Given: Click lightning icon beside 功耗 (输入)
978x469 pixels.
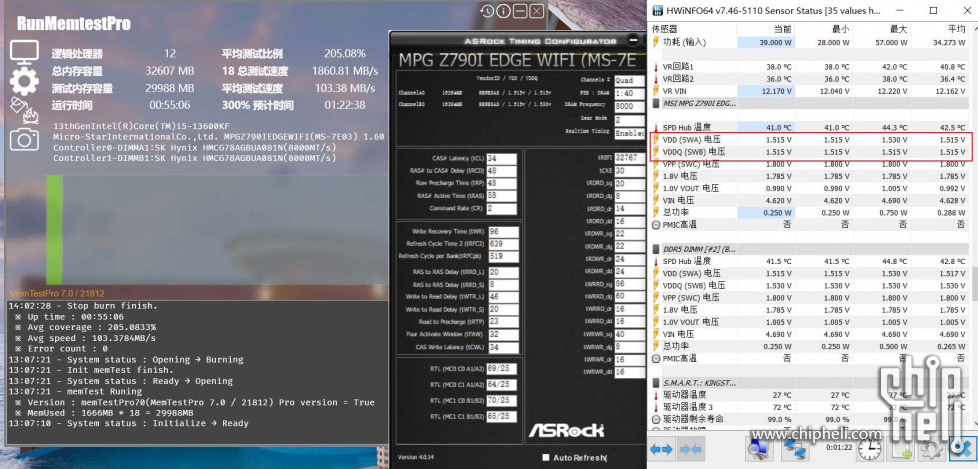Looking at the screenshot, I should click(656, 42).
